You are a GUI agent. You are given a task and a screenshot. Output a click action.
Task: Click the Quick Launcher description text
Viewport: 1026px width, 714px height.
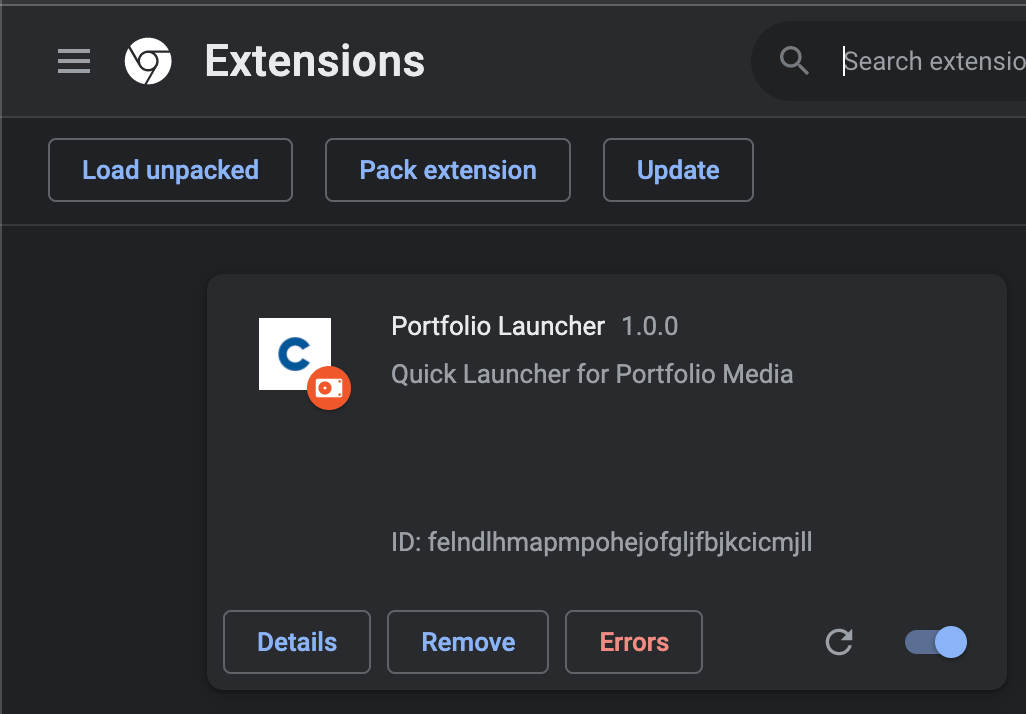(x=592, y=375)
